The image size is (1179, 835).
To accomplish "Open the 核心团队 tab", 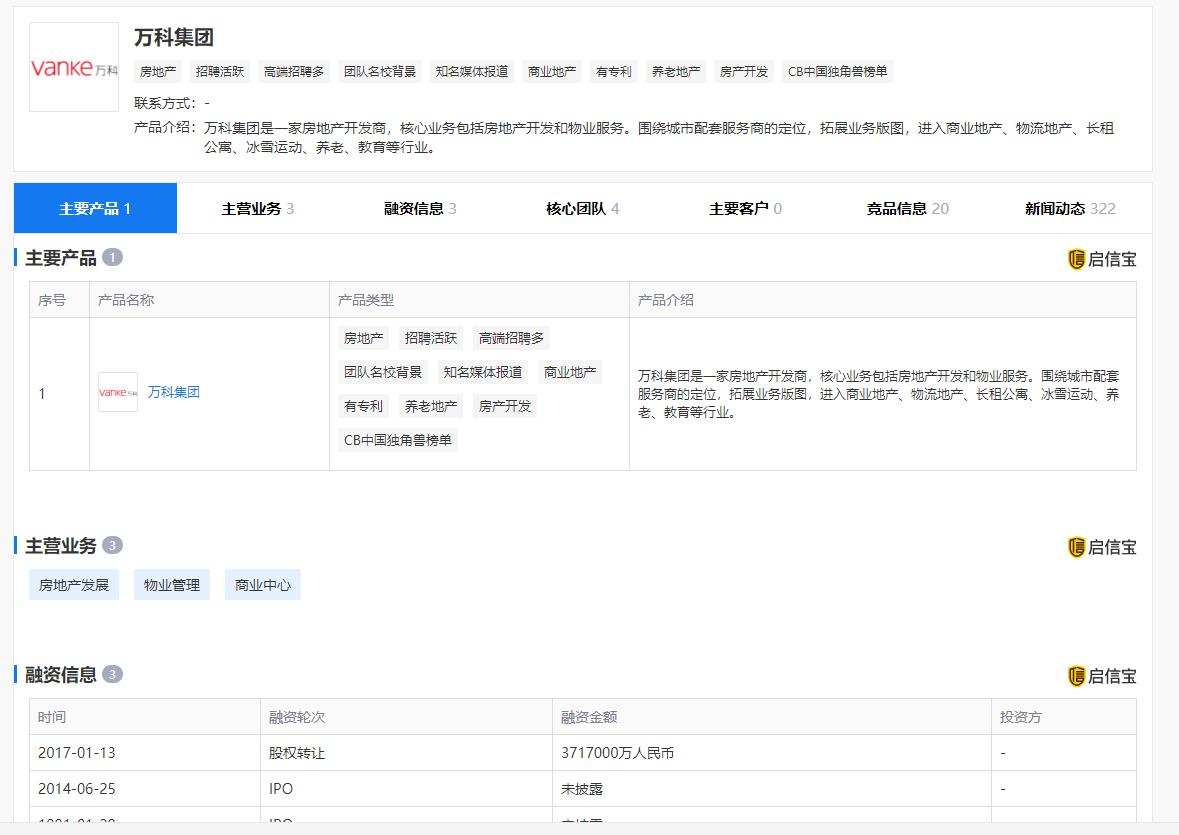I will (x=583, y=208).
